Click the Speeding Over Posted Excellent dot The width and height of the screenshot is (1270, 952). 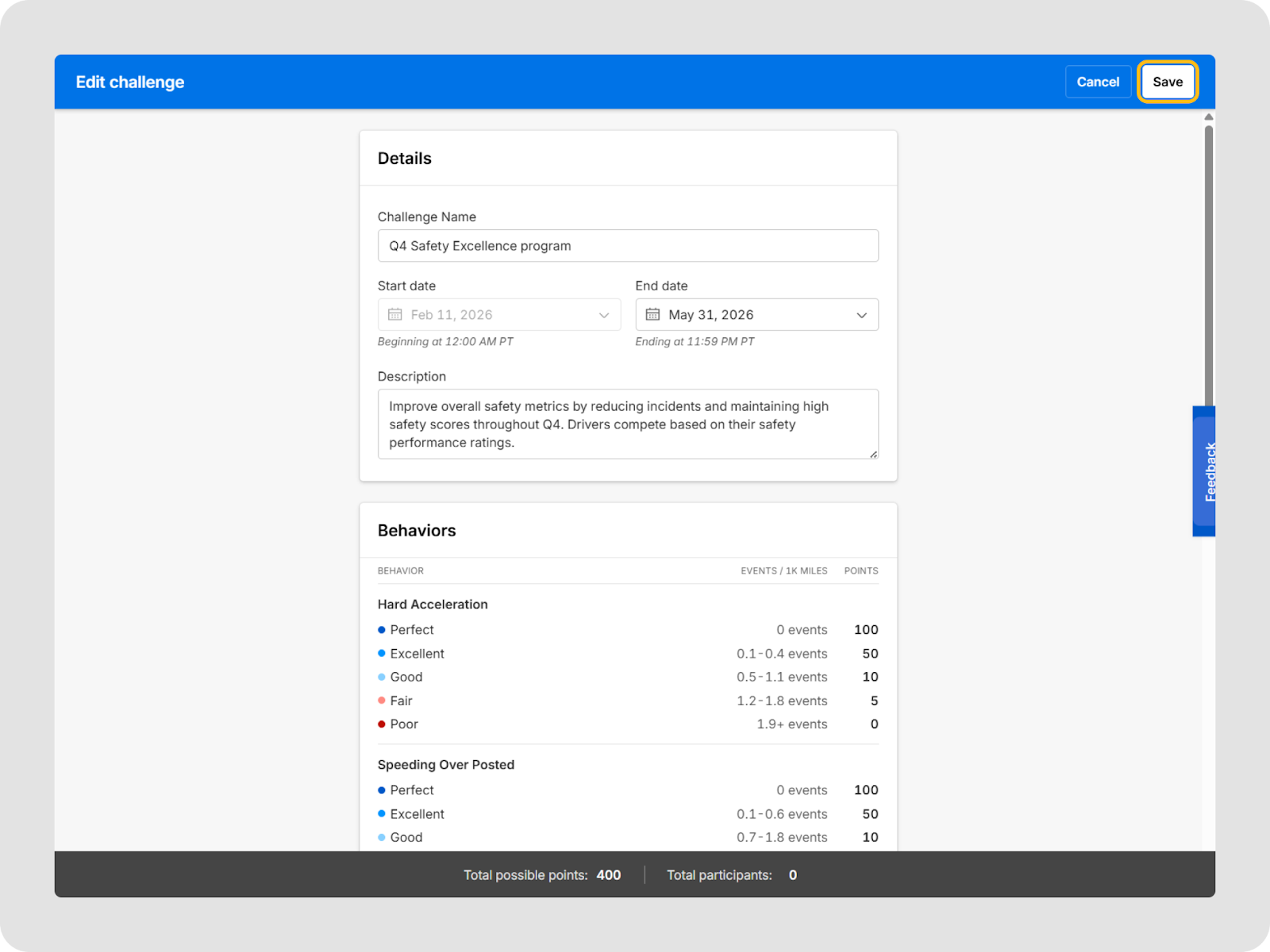coord(382,814)
